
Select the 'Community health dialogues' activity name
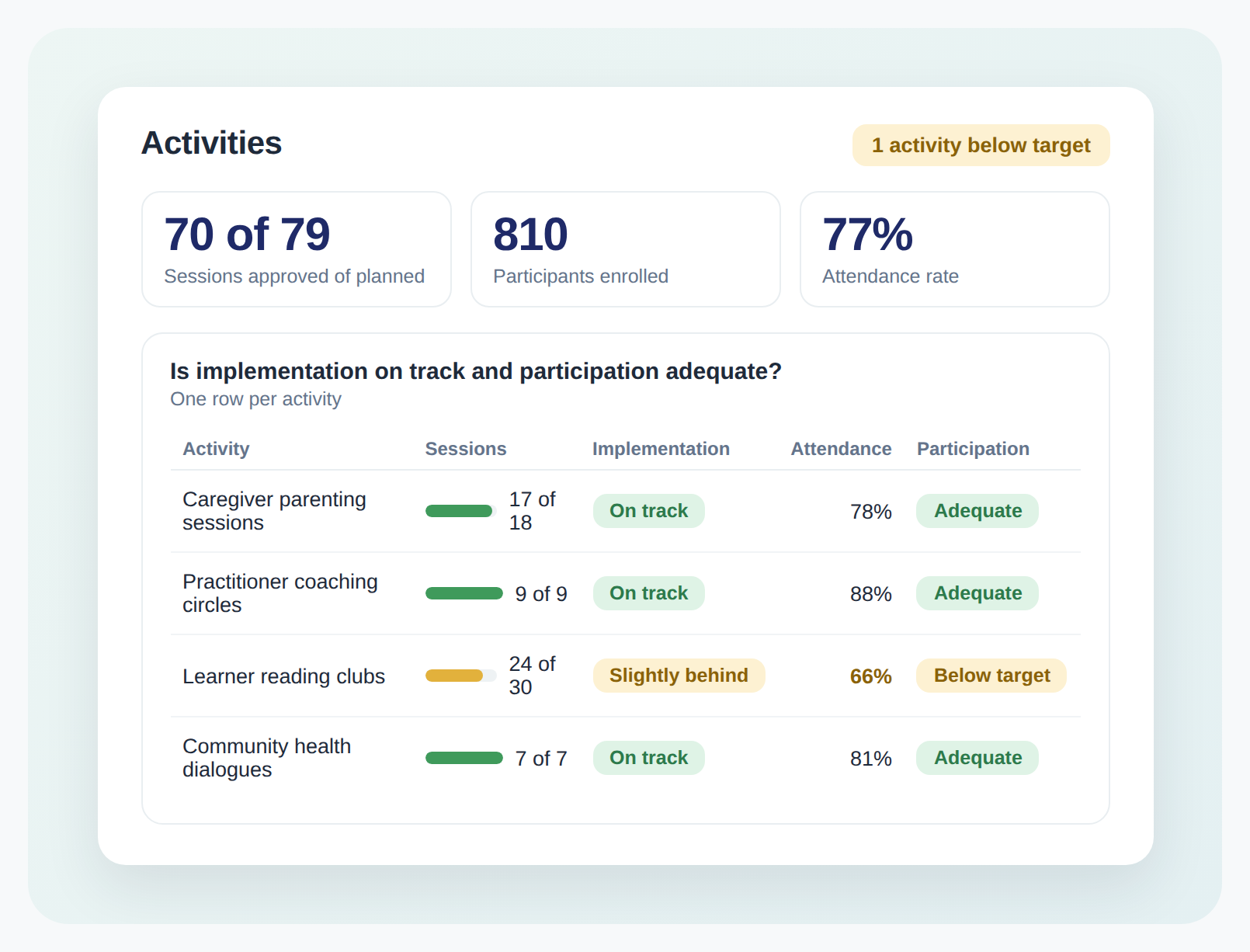(266, 758)
